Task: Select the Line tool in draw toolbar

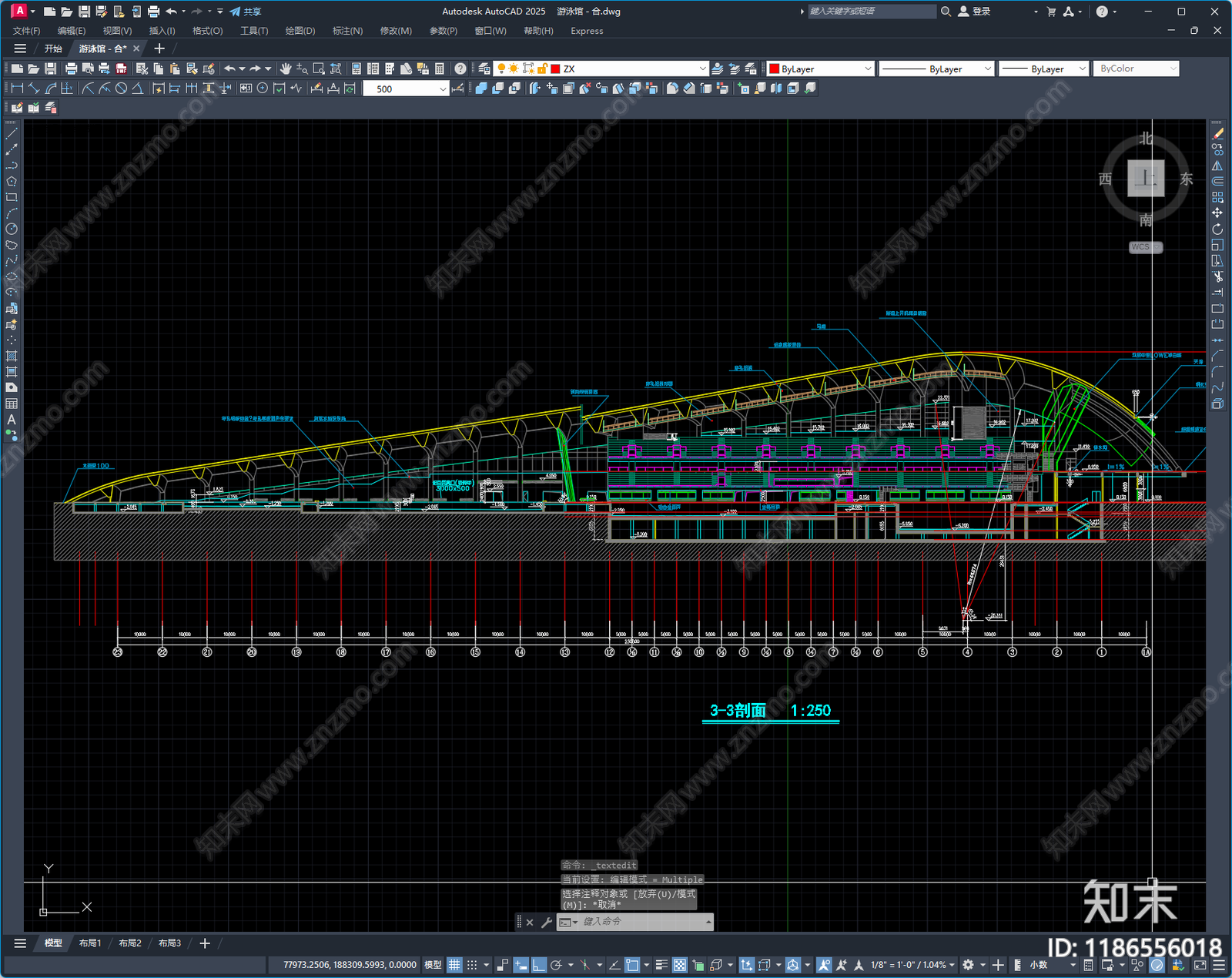Action: pos(12,134)
